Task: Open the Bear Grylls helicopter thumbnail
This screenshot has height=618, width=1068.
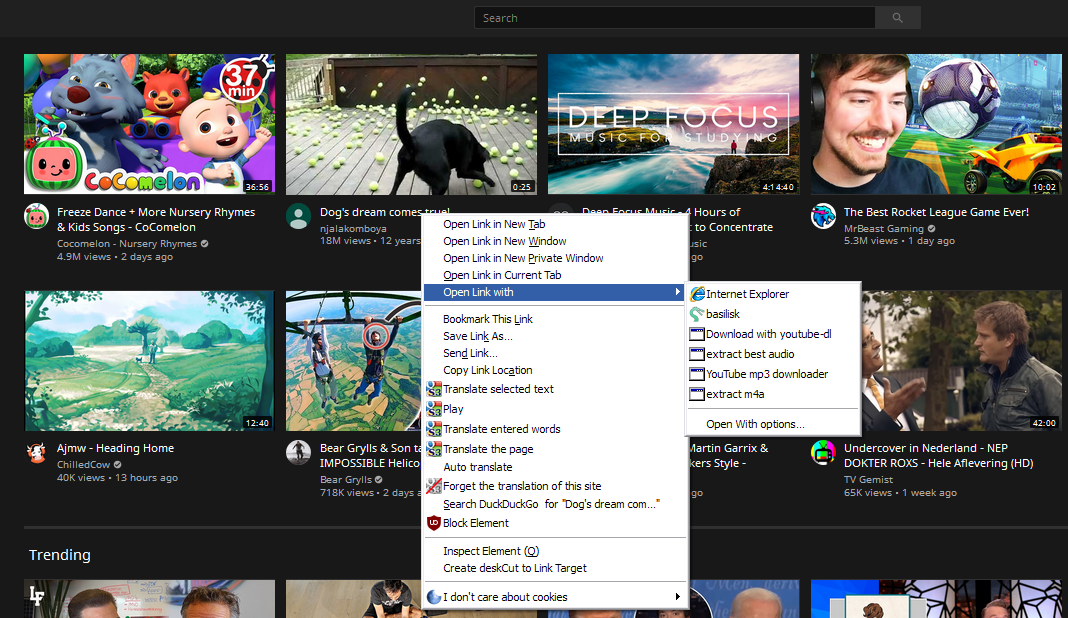Action: click(x=354, y=361)
